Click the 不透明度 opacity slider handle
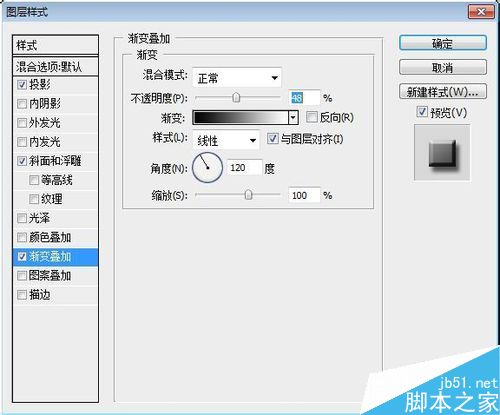500x415 pixels. click(236, 98)
